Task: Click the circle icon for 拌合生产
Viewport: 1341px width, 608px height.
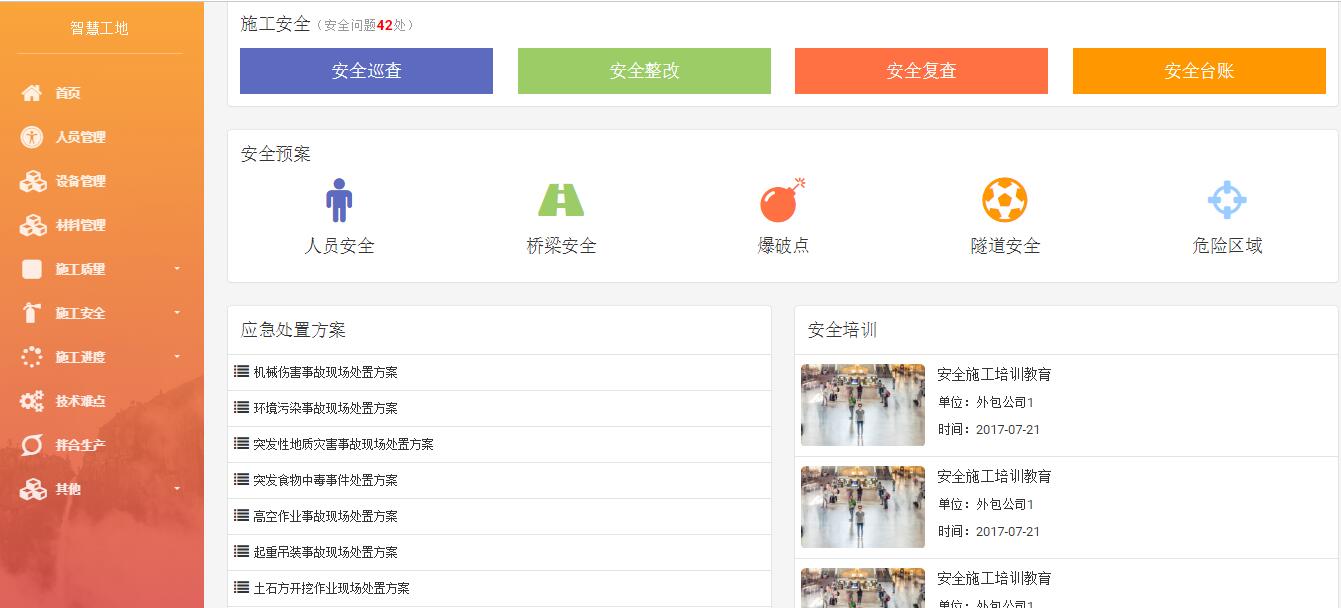Action: pyautogui.click(x=32, y=445)
